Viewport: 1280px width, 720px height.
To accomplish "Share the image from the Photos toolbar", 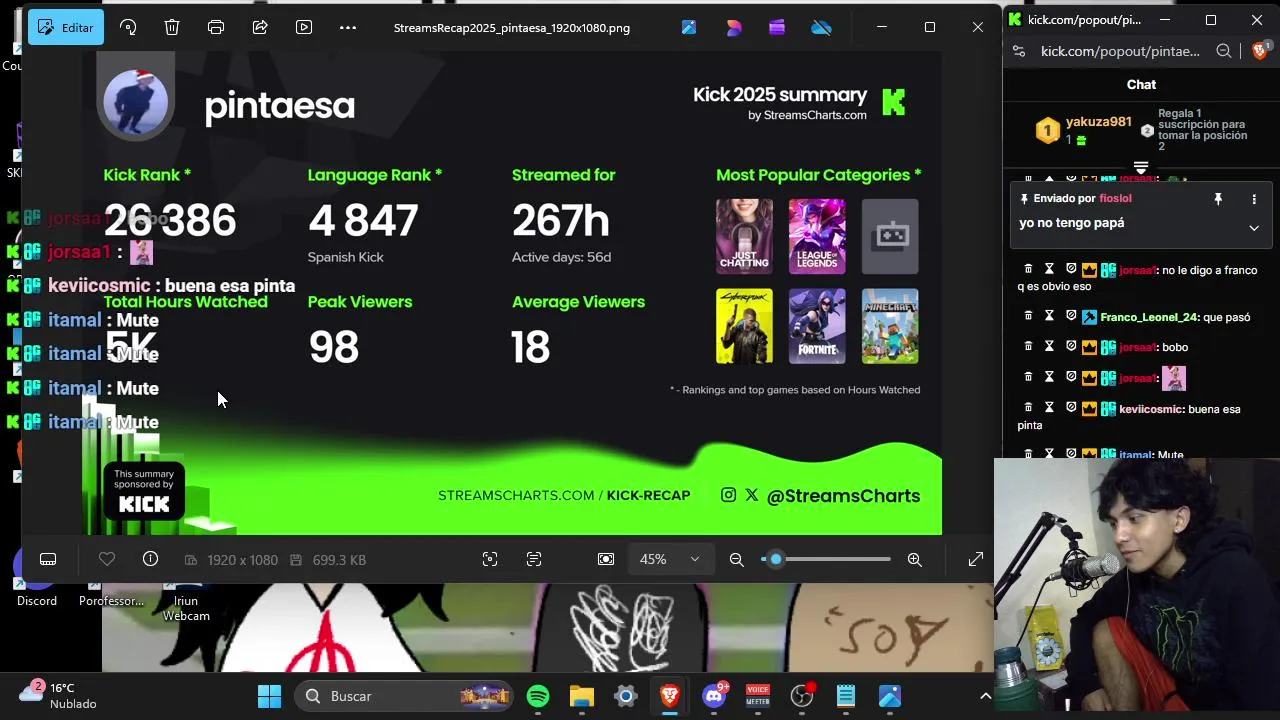I will (260, 27).
